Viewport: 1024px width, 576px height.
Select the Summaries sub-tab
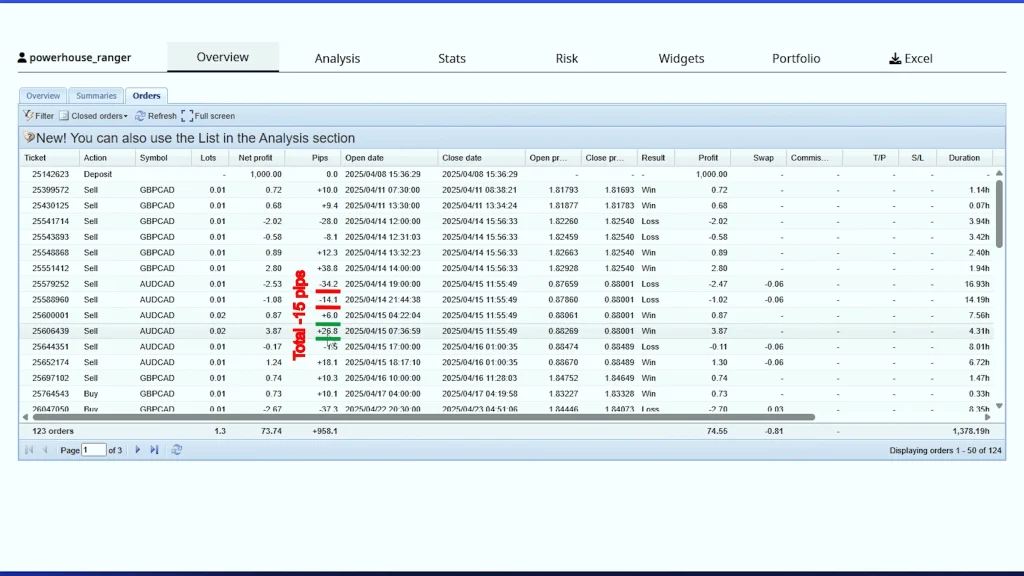pyautogui.click(x=96, y=96)
